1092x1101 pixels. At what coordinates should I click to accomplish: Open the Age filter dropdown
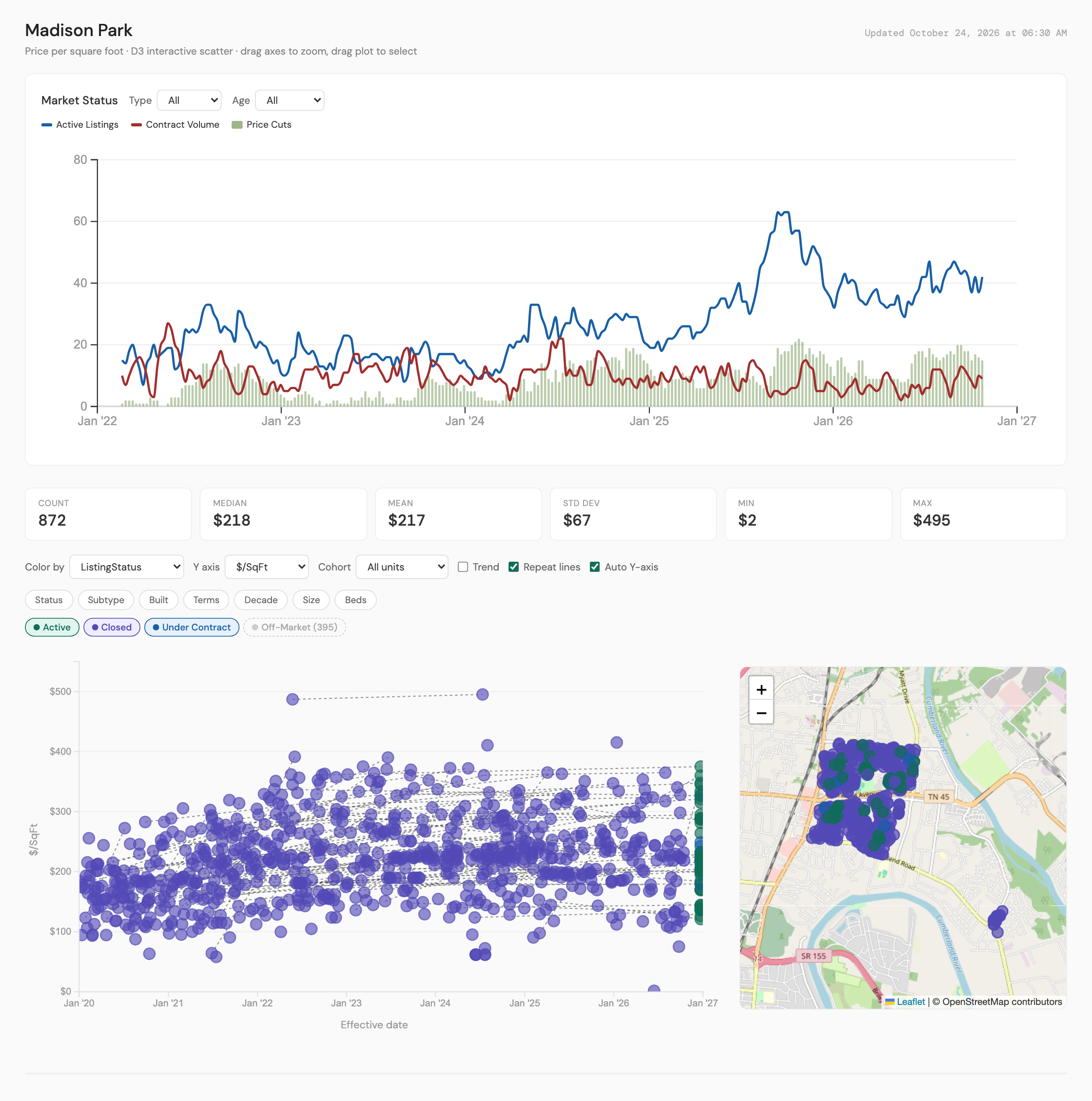290,100
